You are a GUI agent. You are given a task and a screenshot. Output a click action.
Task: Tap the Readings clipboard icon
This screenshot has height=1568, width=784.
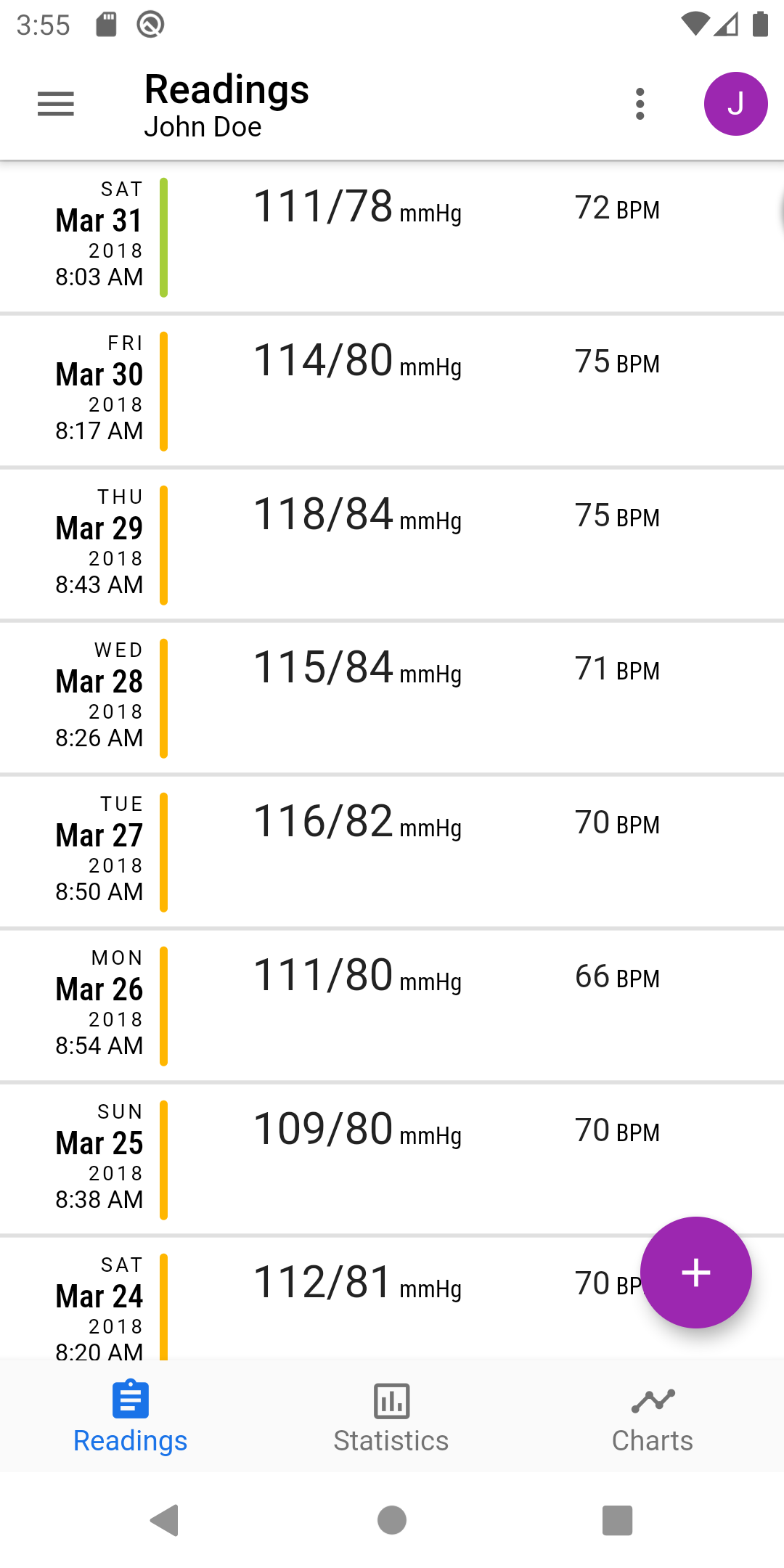pyautogui.click(x=131, y=1400)
